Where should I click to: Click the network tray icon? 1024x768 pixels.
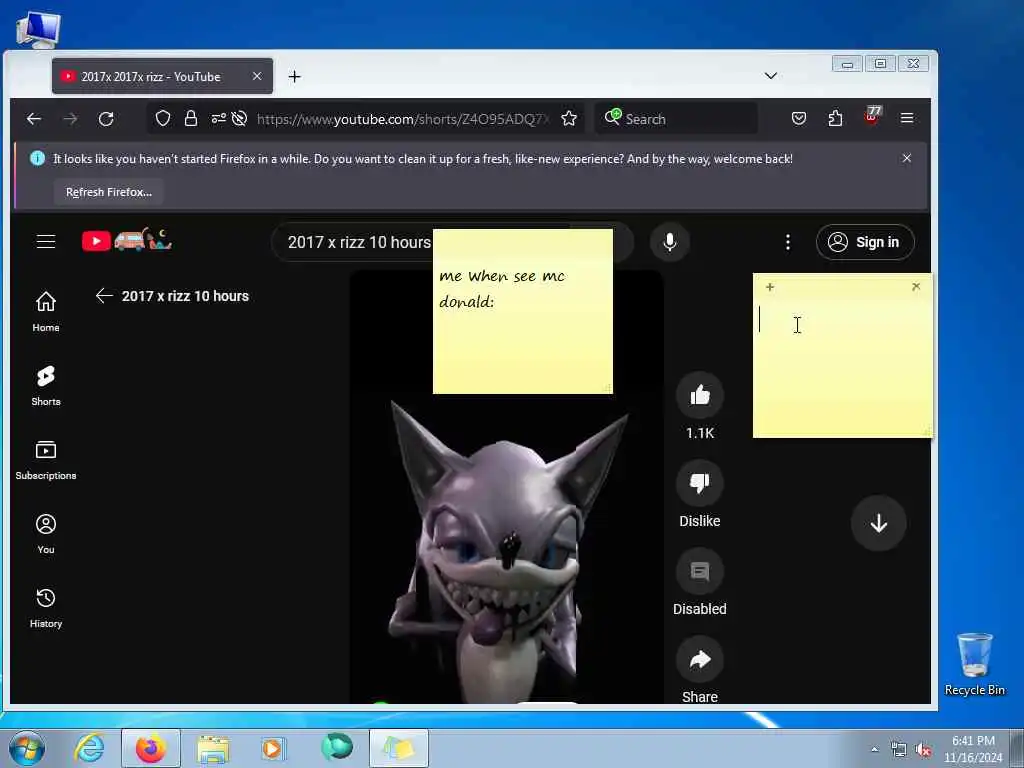tap(899, 750)
